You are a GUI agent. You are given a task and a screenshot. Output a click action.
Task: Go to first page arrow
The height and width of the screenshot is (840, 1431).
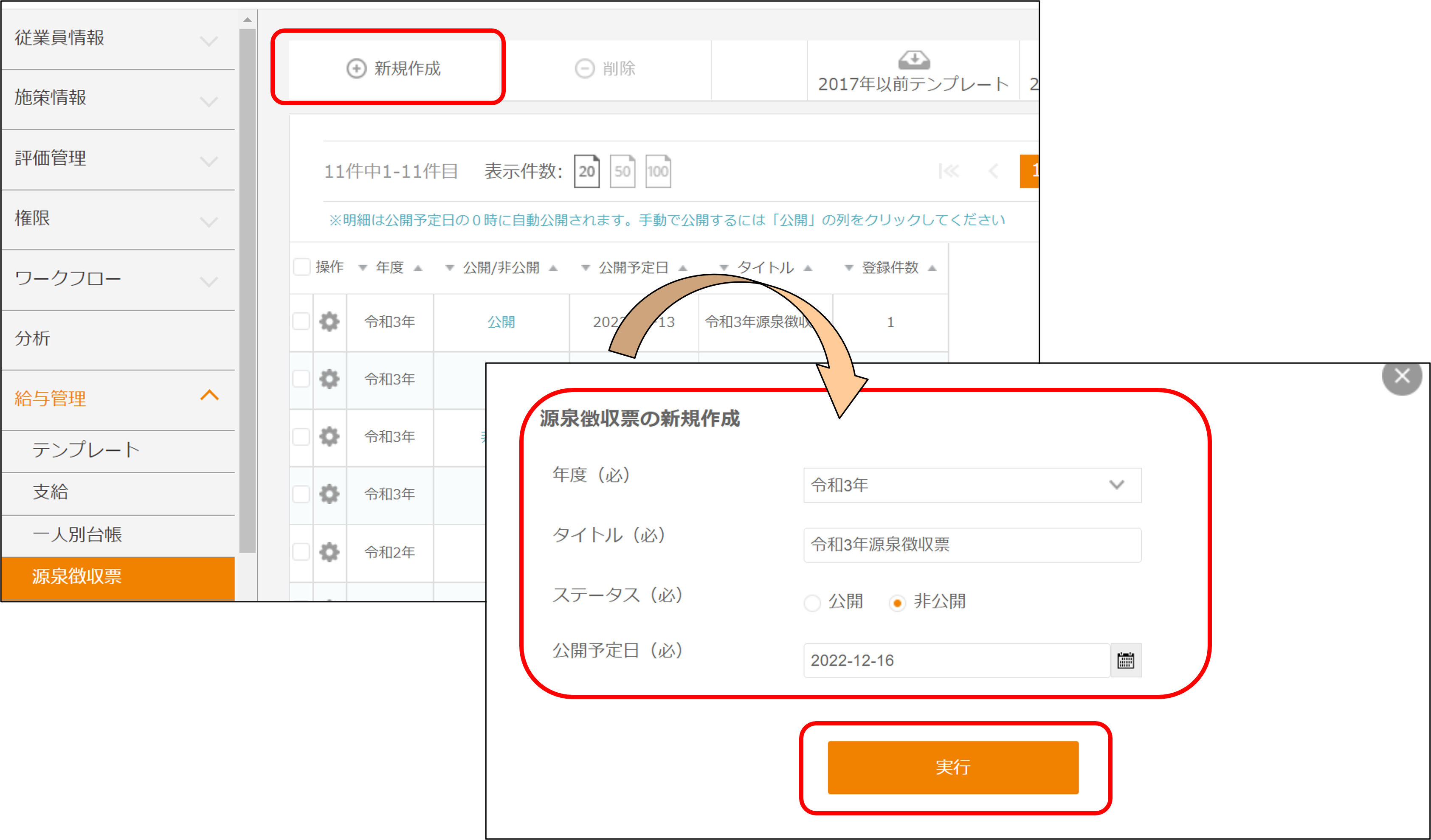(x=949, y=171)
